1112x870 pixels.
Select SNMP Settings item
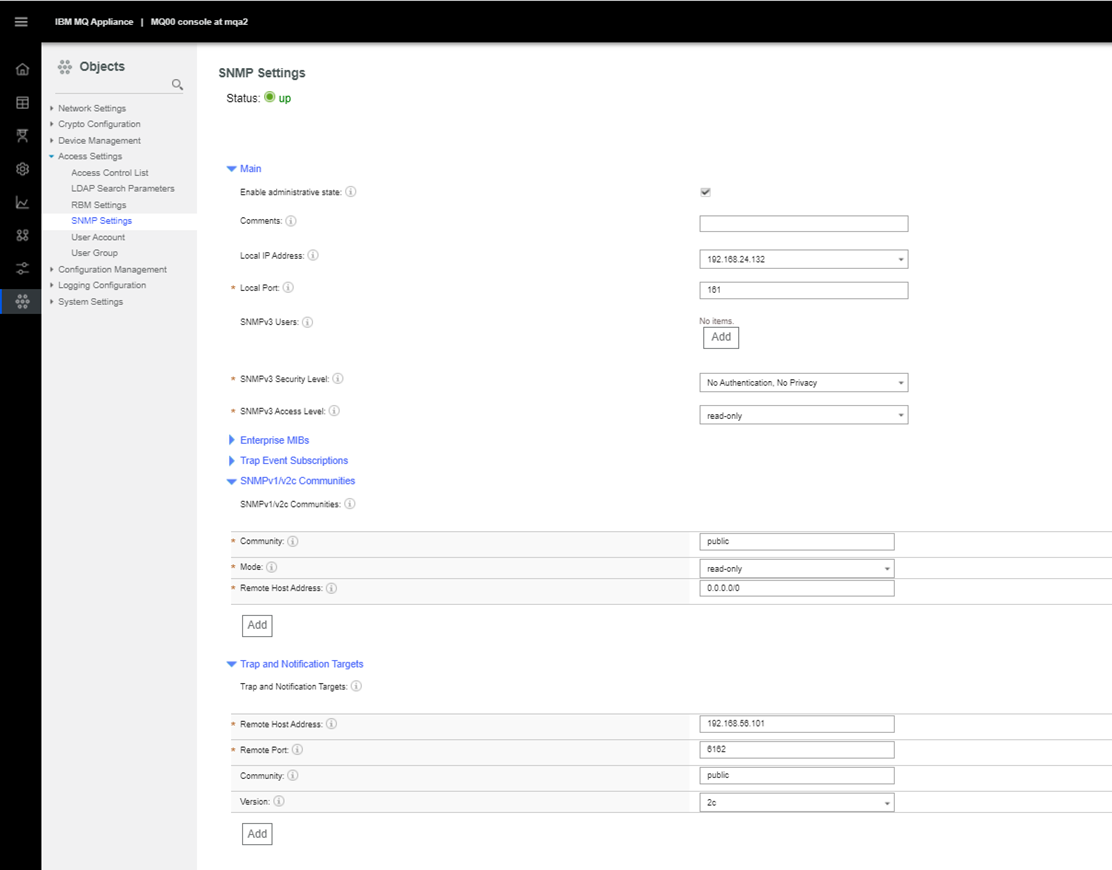pyautogui.click(x=101, y=221)
